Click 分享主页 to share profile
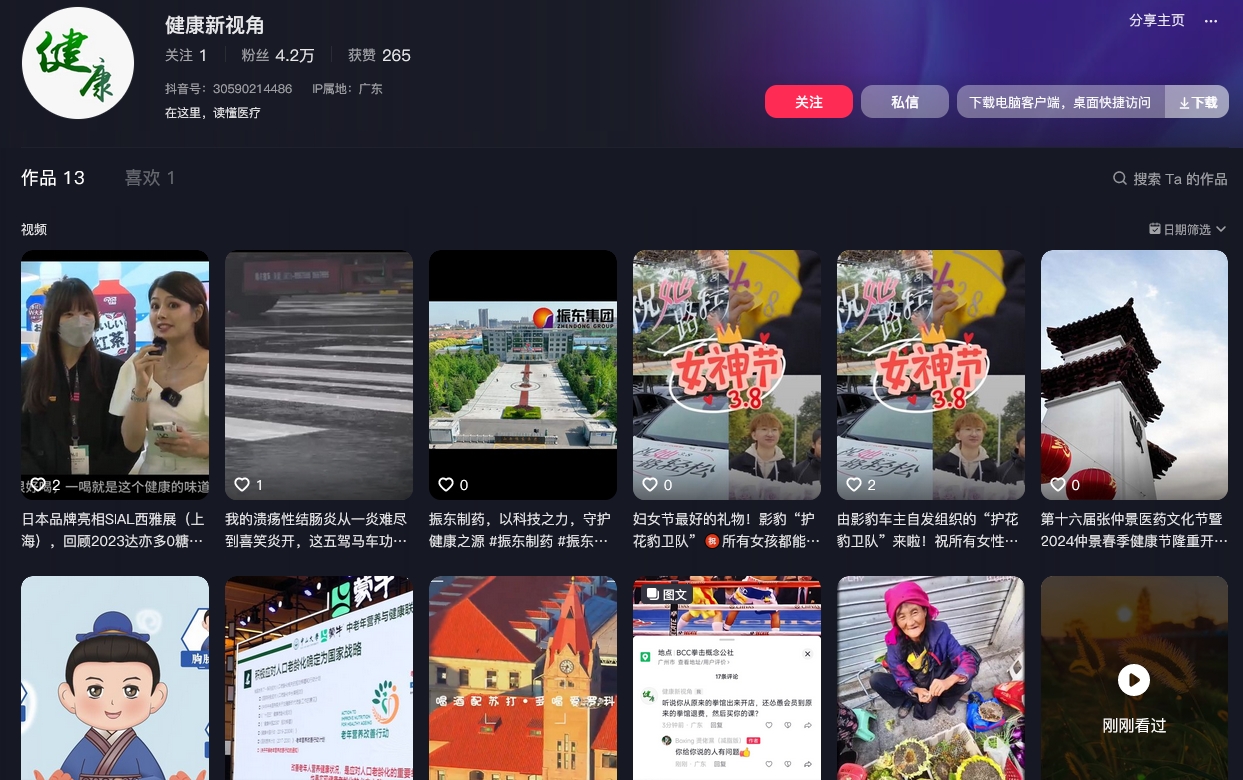The image size is (1243, 780). click(1157, 21)
